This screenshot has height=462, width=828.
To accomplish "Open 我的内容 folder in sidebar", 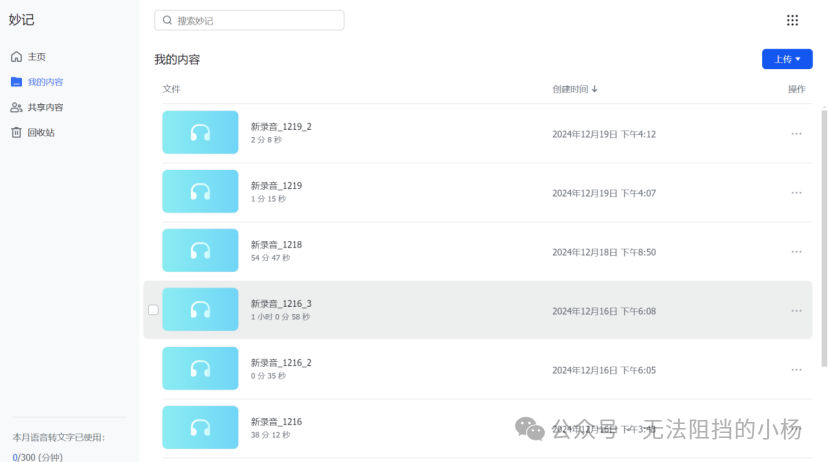I will click(x=37, y=82).
